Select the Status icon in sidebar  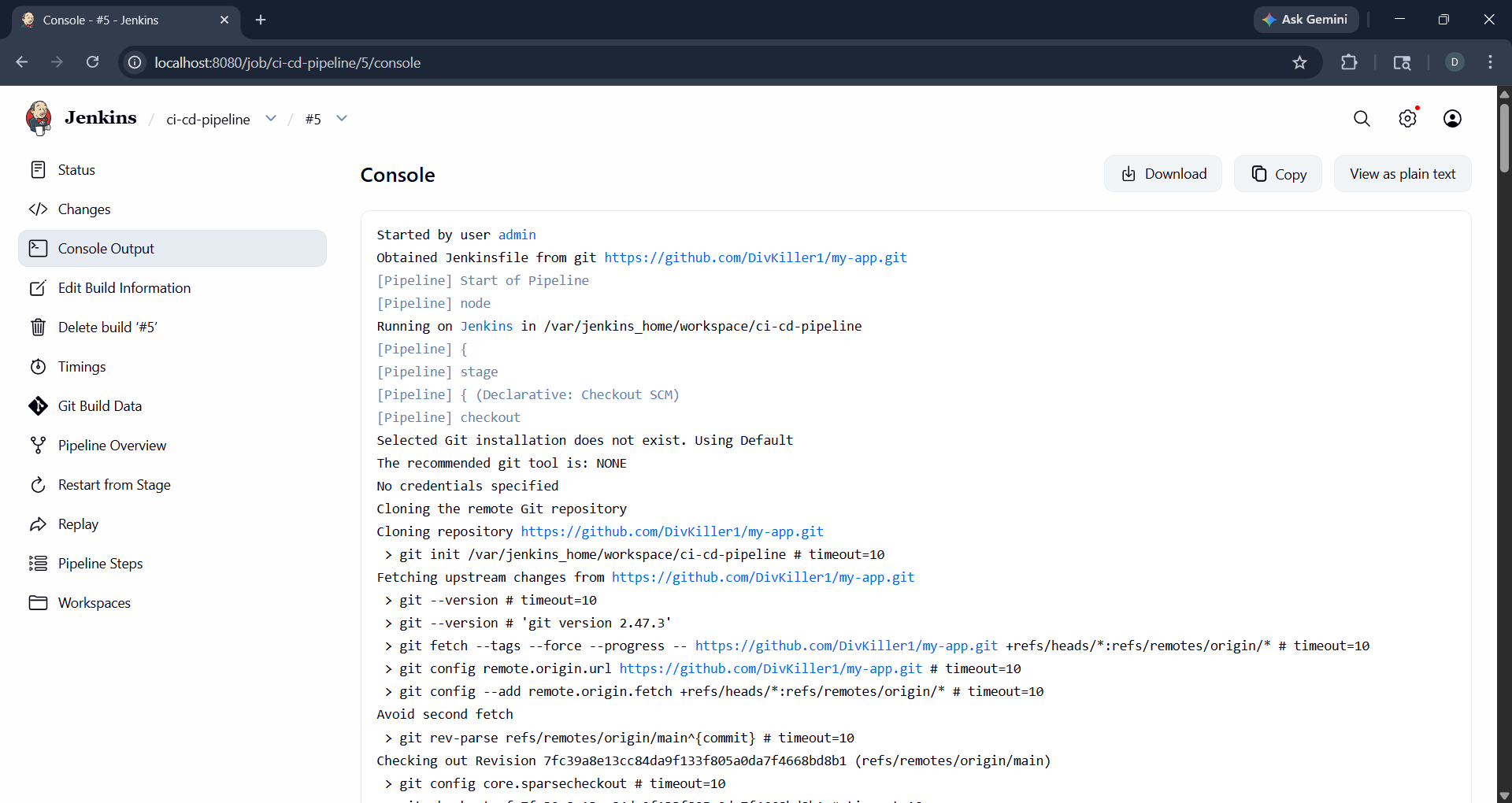[x=39, y=169]
